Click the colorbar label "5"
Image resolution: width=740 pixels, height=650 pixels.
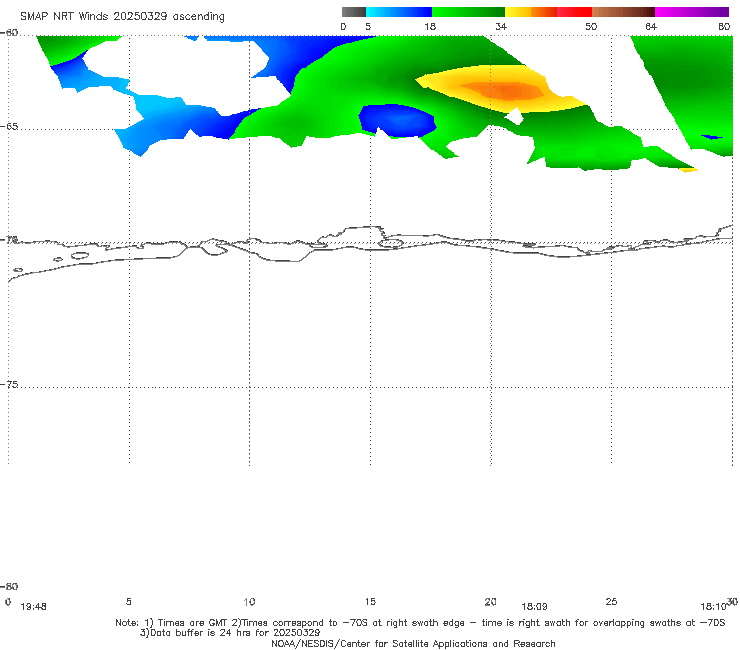pos(368,26)
